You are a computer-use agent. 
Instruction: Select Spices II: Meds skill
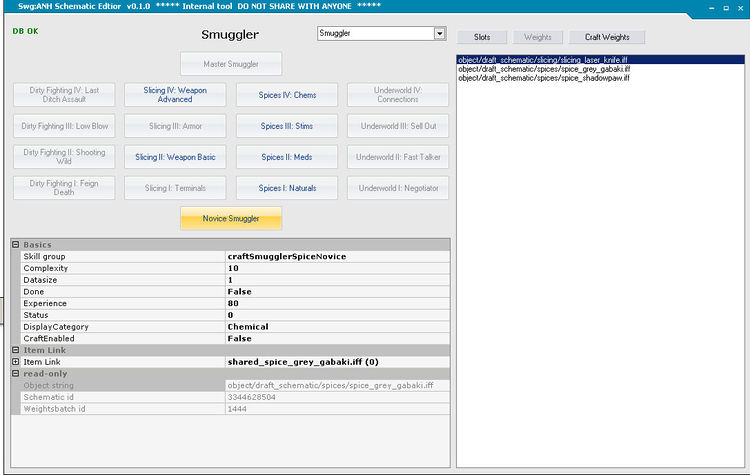pyautogui.click(x=288, y=157)
